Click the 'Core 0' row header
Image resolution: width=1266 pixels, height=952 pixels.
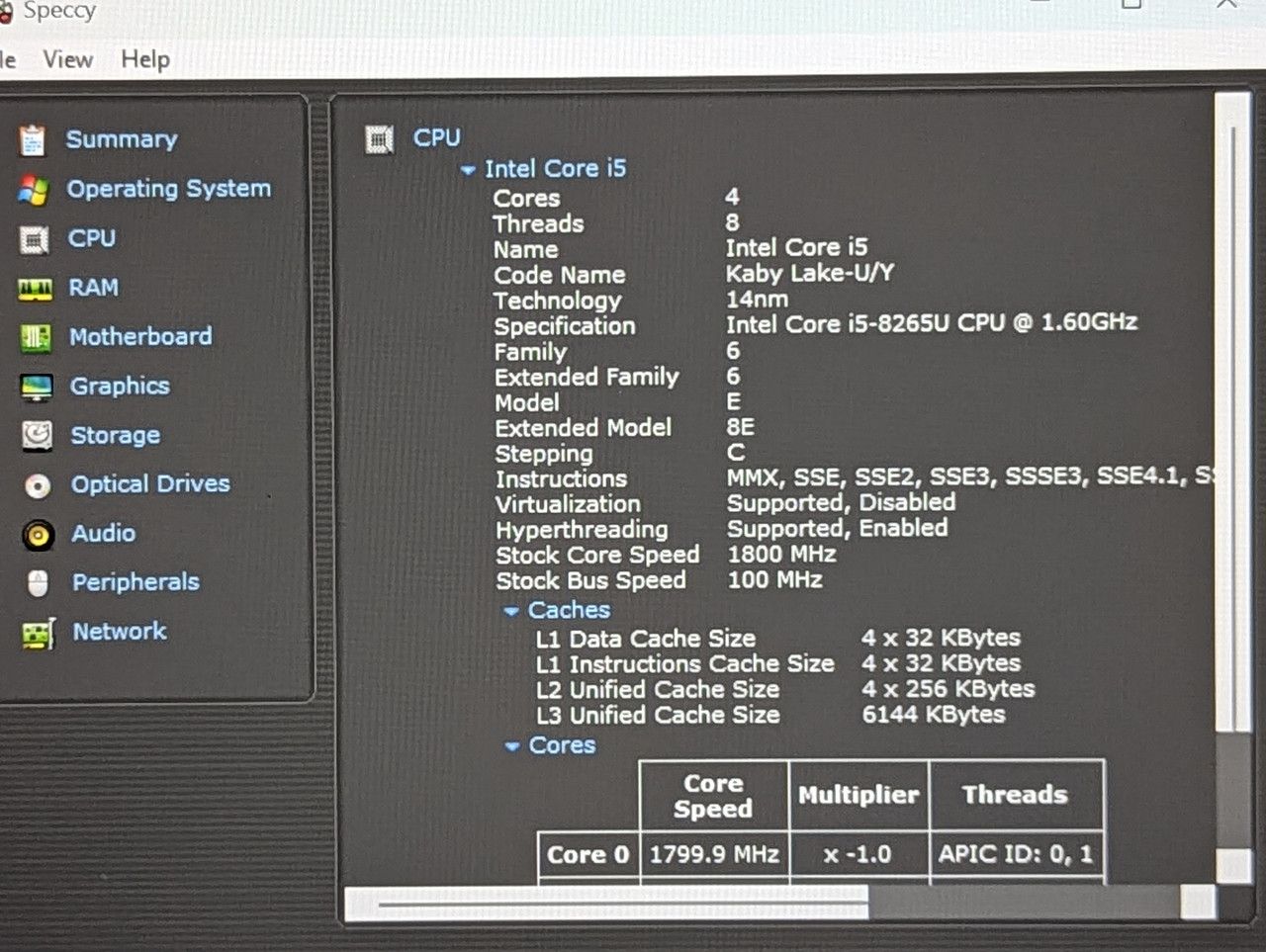[x=588, y=855]
